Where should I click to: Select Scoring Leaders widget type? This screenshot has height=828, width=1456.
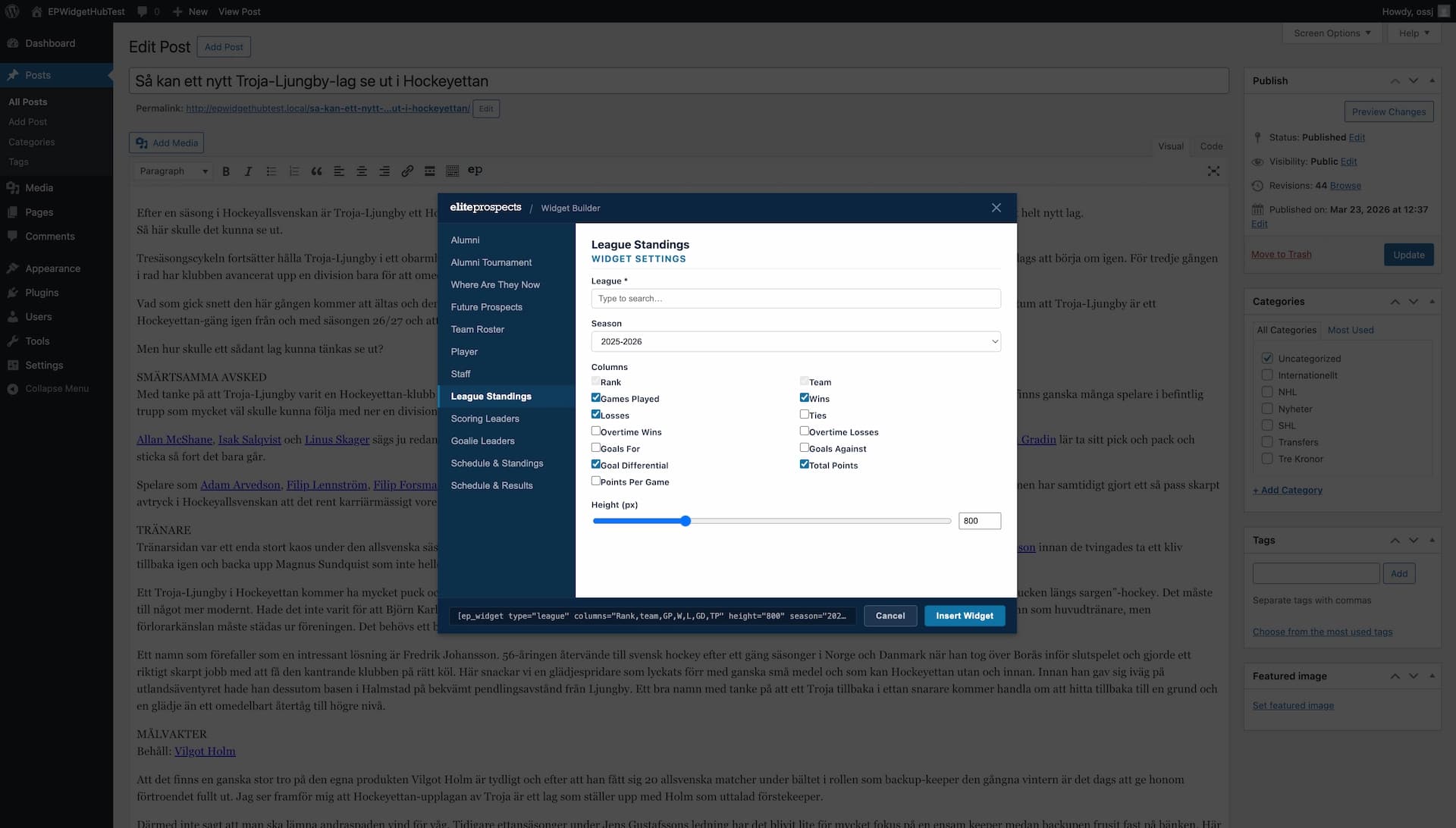pos(507,419)
